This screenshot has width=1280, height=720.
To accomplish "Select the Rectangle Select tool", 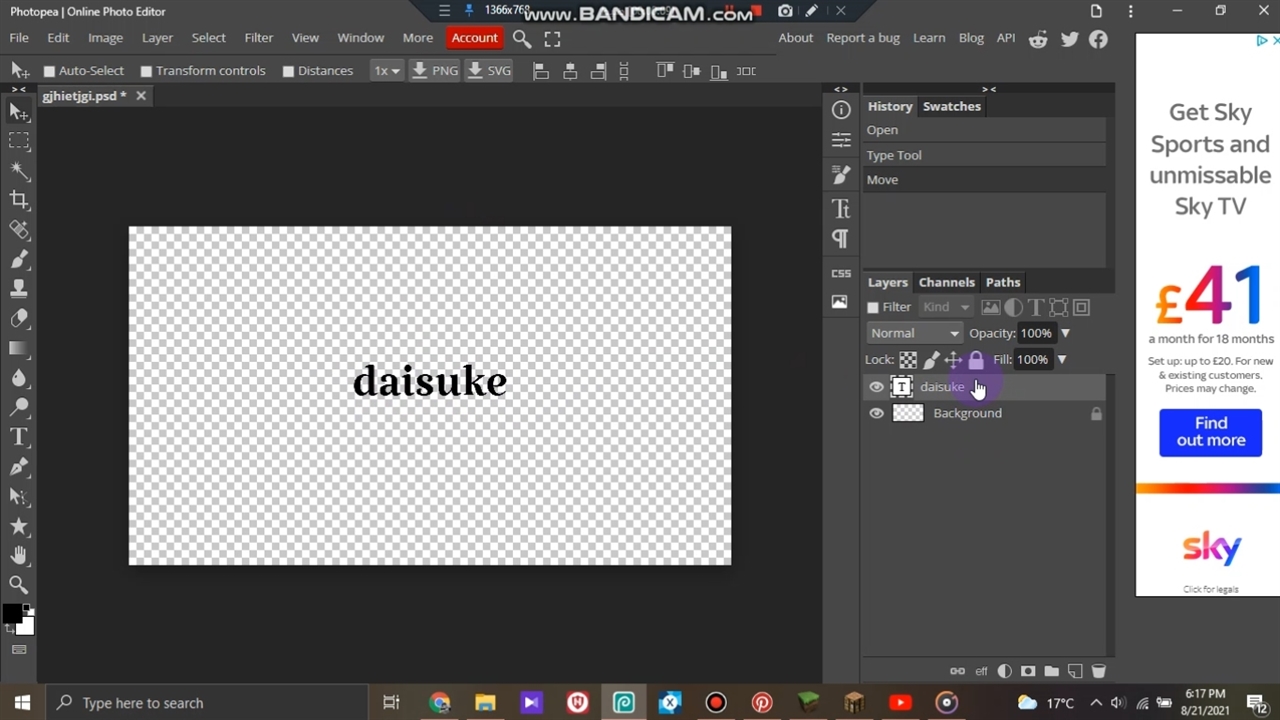I will tap(19, 141).
